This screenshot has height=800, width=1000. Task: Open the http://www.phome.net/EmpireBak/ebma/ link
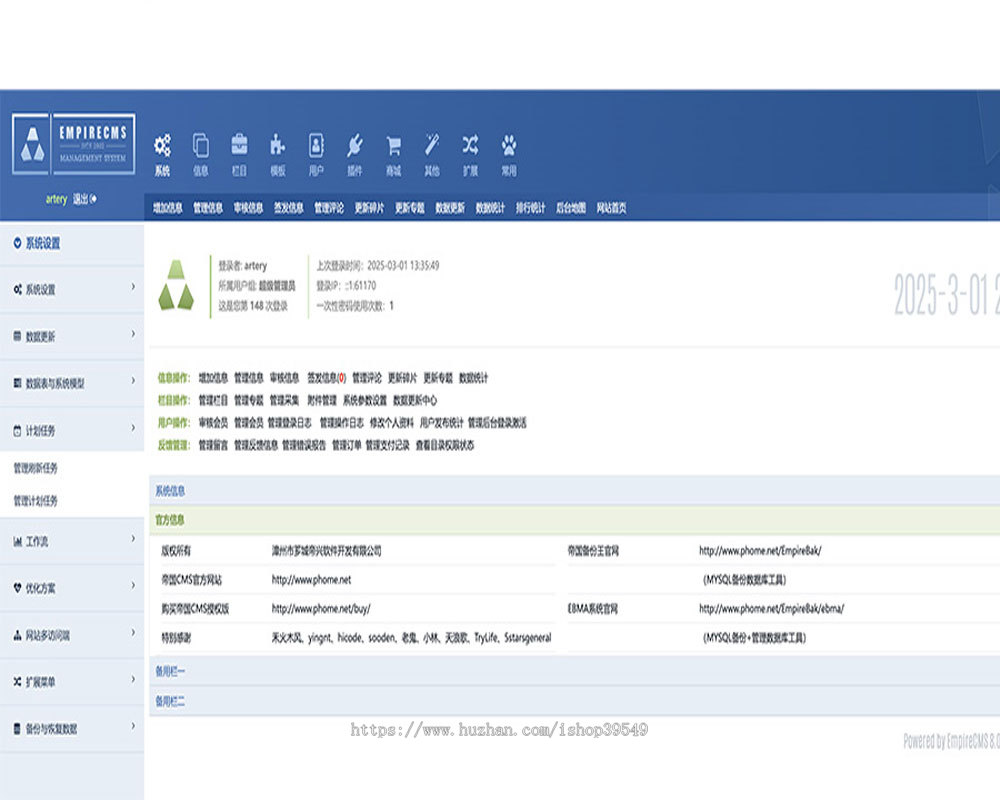coord(771,609)
